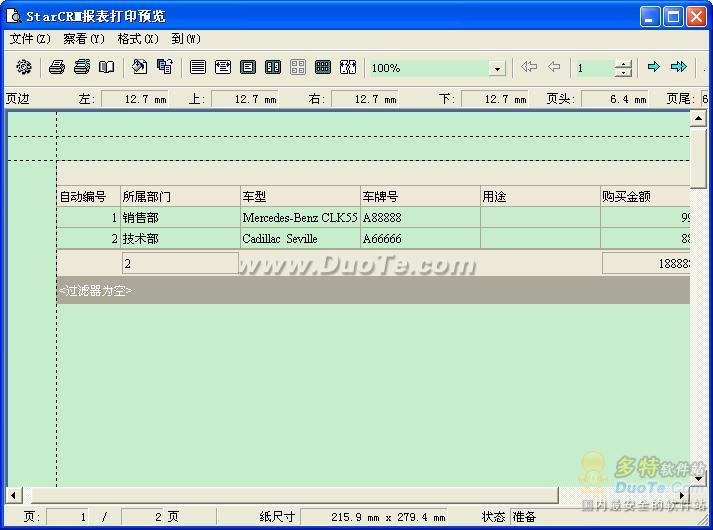Select the page width view icon

click(x=198, y=67)
